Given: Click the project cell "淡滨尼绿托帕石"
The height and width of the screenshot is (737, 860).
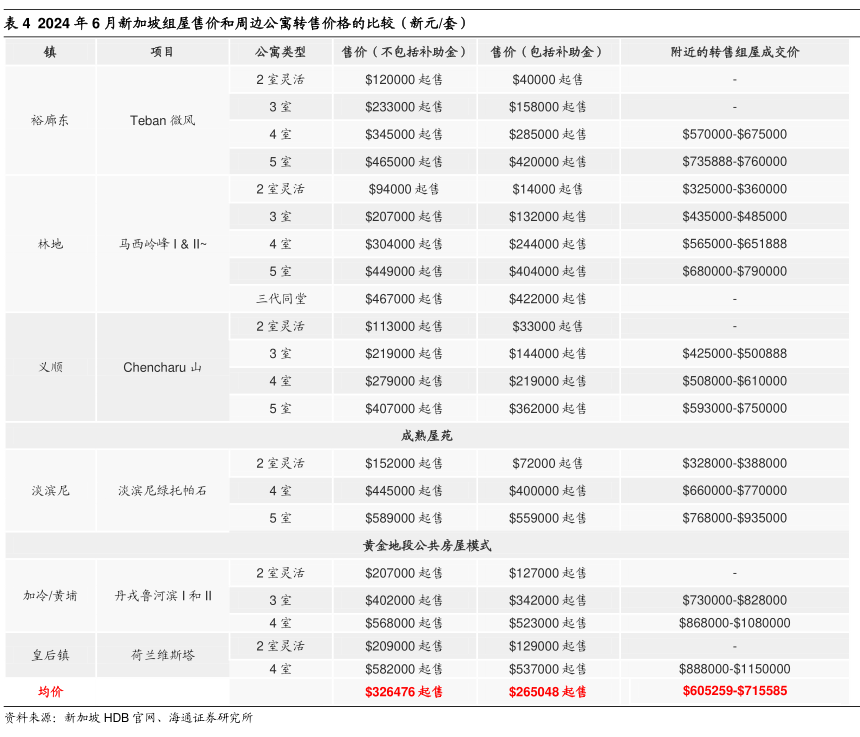Looking at the screenshot, I should (162, 491).
